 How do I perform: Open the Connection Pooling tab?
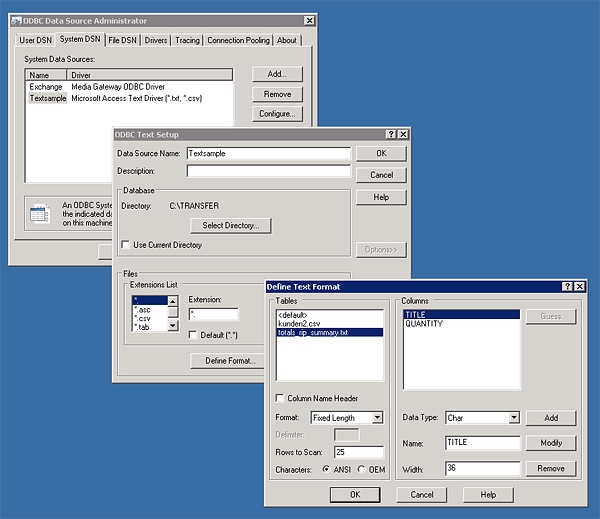point(238,40)
